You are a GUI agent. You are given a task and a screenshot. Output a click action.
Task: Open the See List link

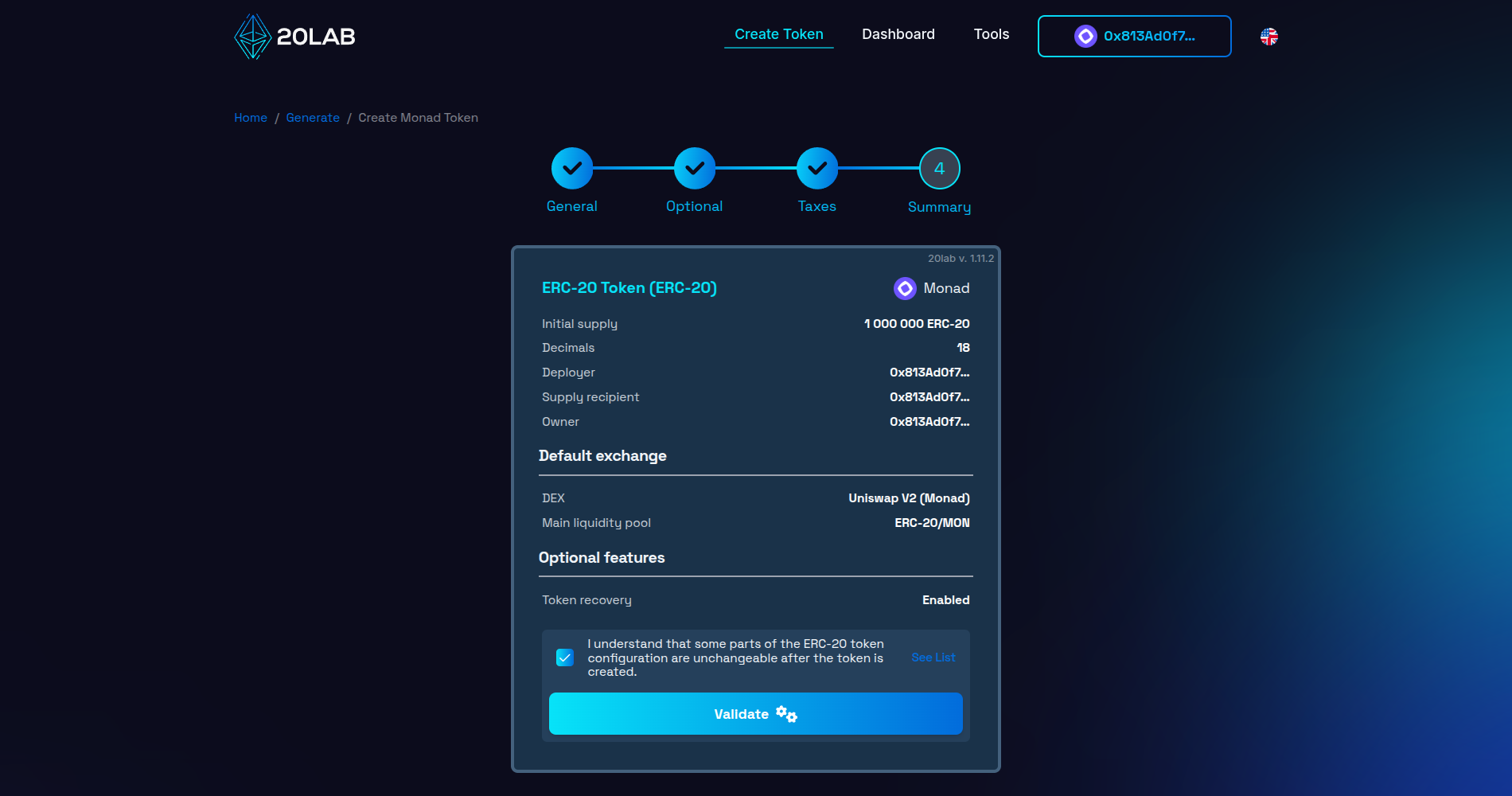[933, 657]
